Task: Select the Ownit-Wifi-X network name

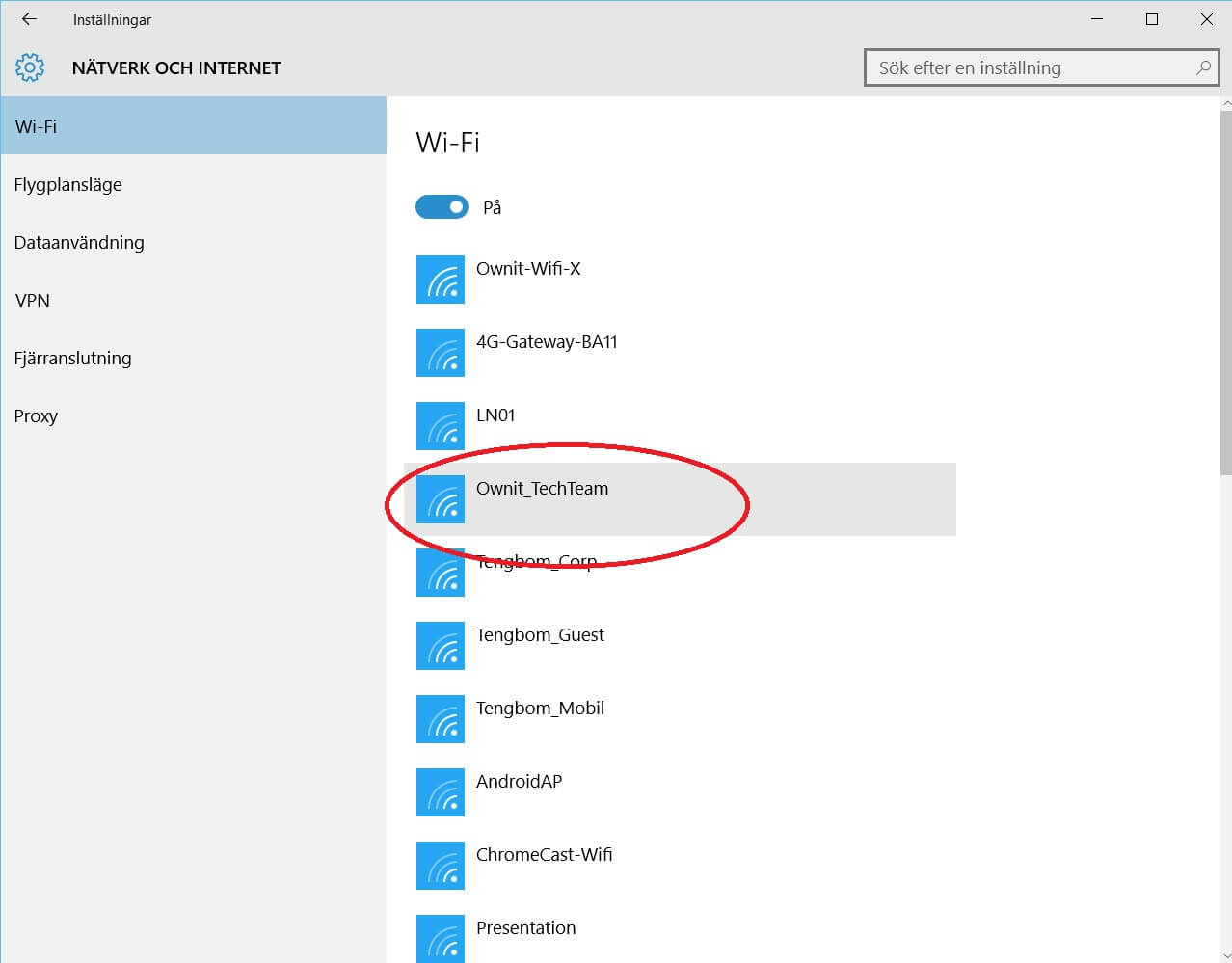Action: tap(528, 268)
